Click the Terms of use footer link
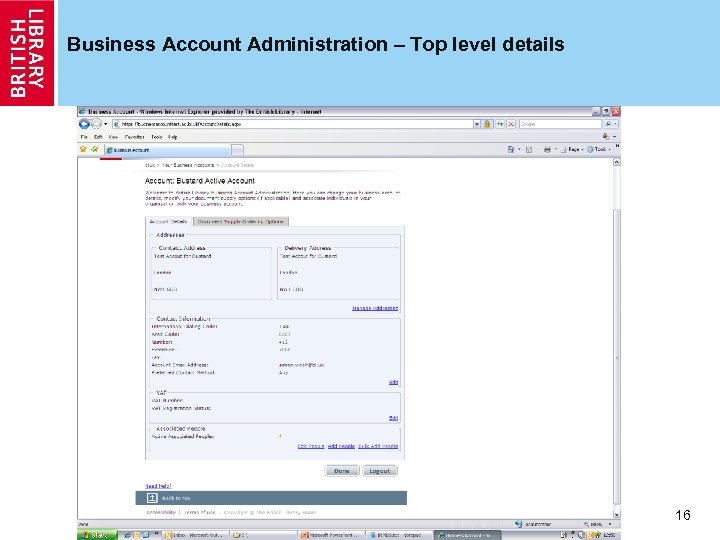Viewport: 720px width, 540px height. [x=199, y=512]
